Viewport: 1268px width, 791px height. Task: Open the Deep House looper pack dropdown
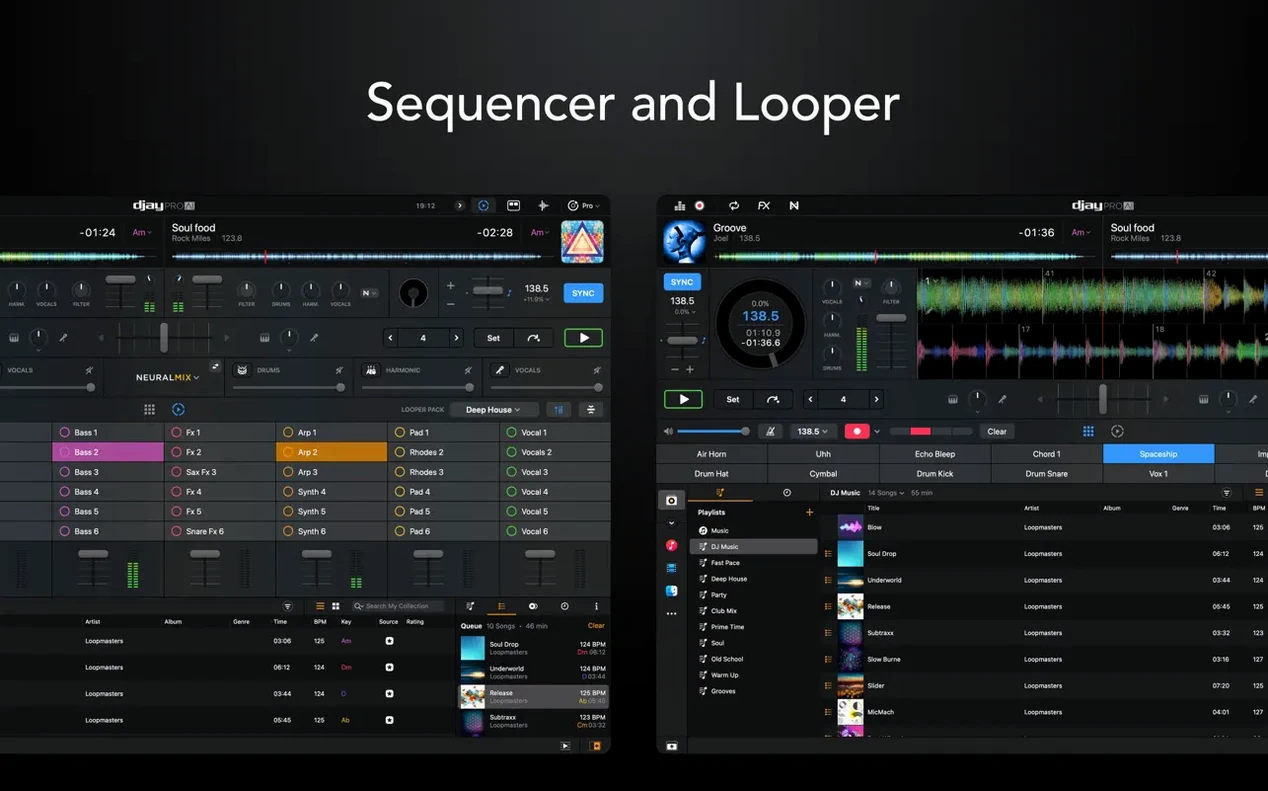pos(493,409)
